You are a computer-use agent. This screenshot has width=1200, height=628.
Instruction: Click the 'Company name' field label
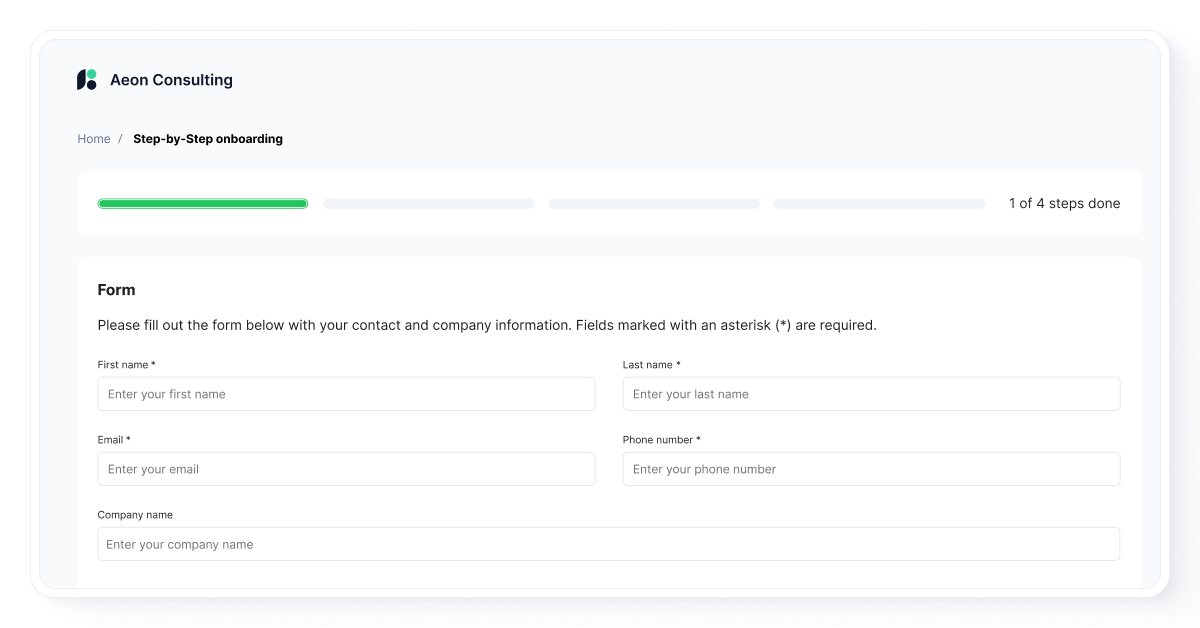[135, 514]
